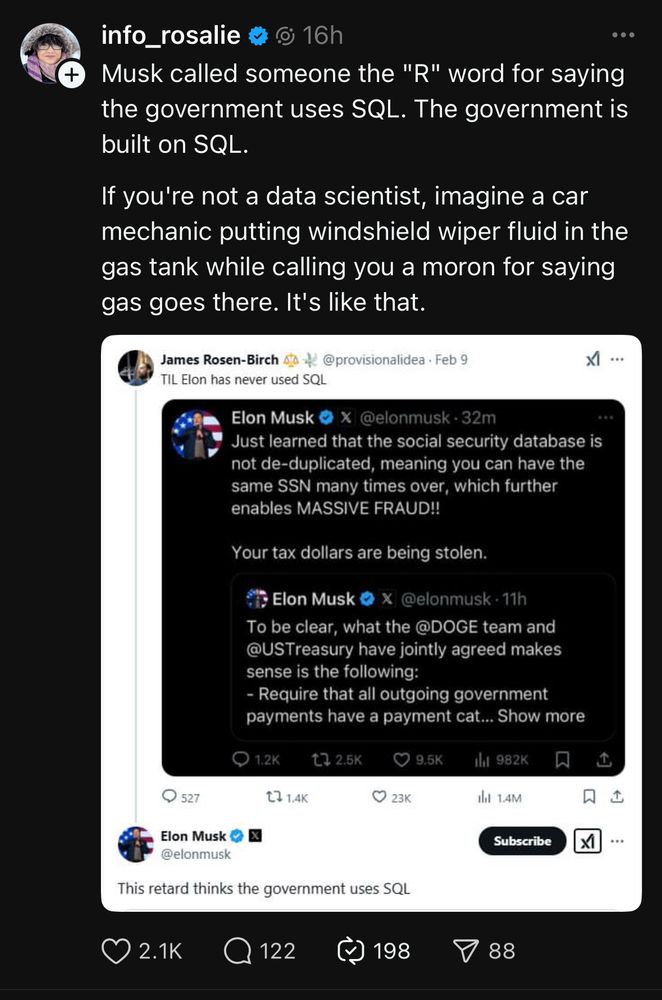Open more options on James Rosen-Birch's tweet
Image resolution: width=662 pixels, height=1000 pixels.
(619, 360)
